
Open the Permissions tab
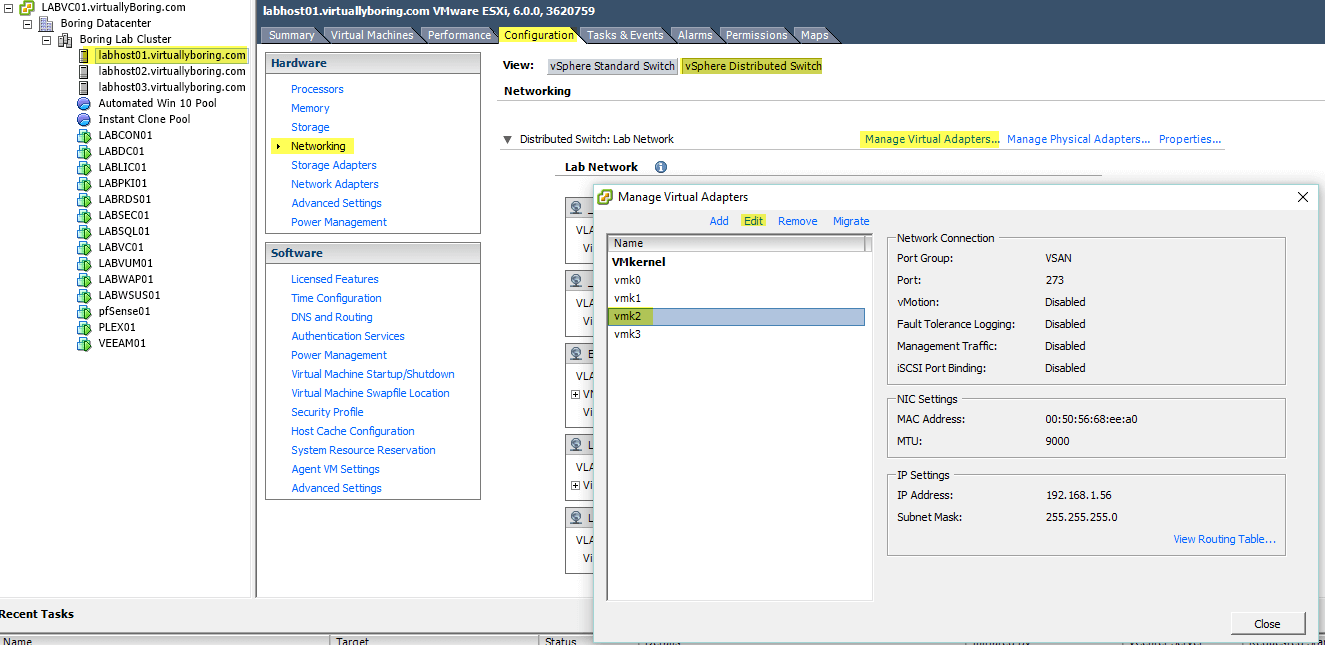pos(757,35)
